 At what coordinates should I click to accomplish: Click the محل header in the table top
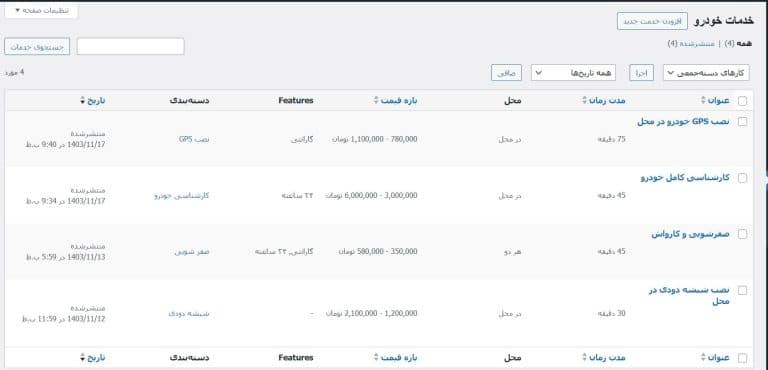tap(513, 100)
